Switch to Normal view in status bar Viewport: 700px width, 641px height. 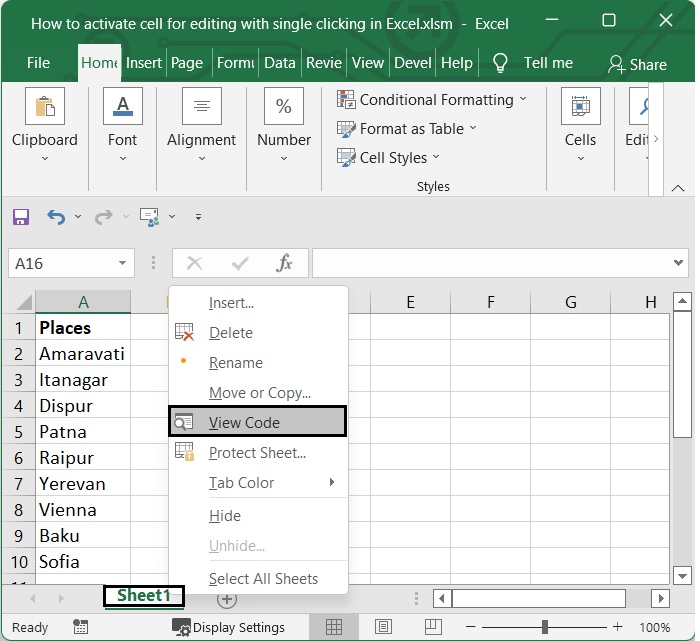coord(334,627)
